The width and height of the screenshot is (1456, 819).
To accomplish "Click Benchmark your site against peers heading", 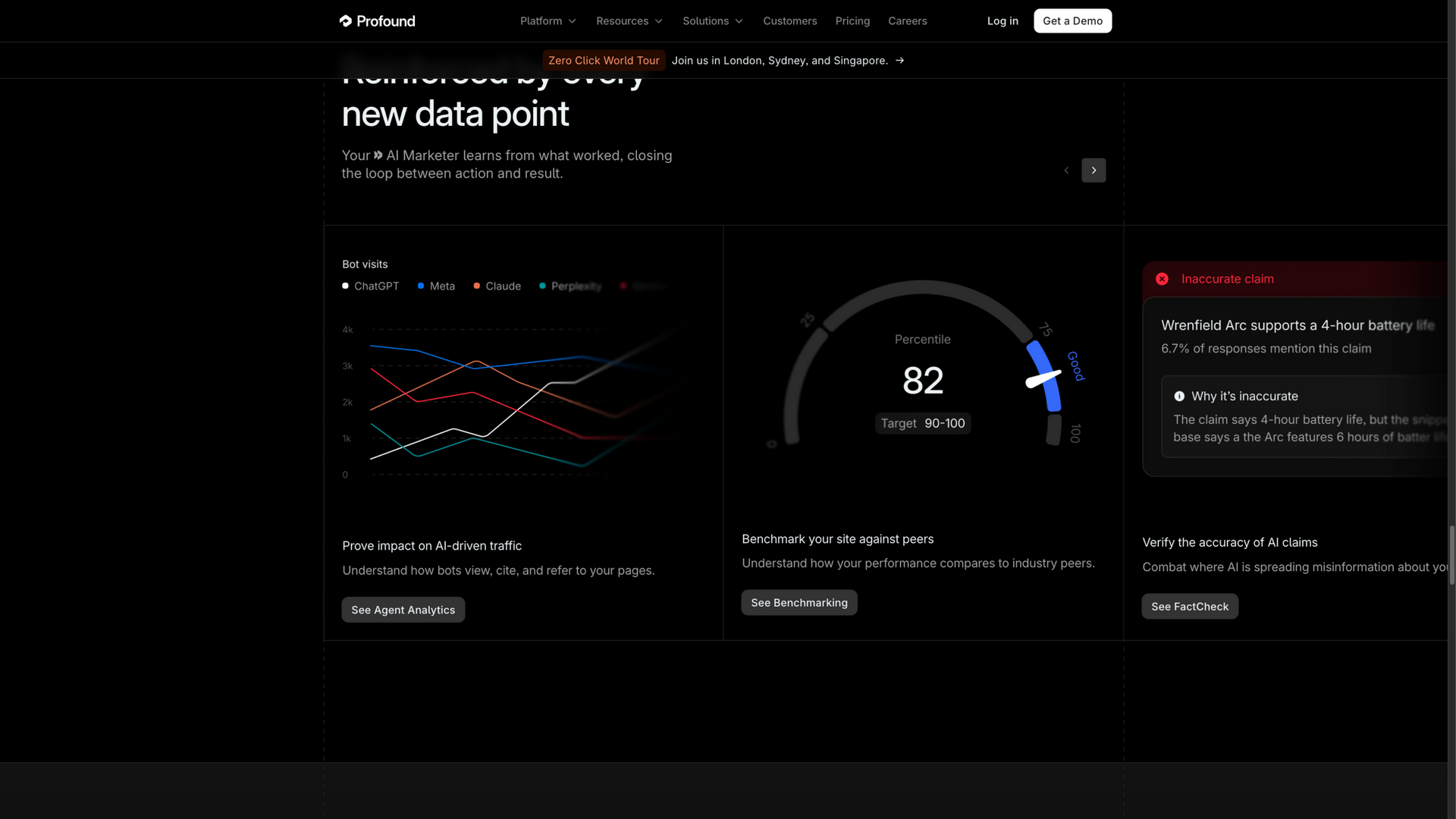I will (x=837, y=538).
